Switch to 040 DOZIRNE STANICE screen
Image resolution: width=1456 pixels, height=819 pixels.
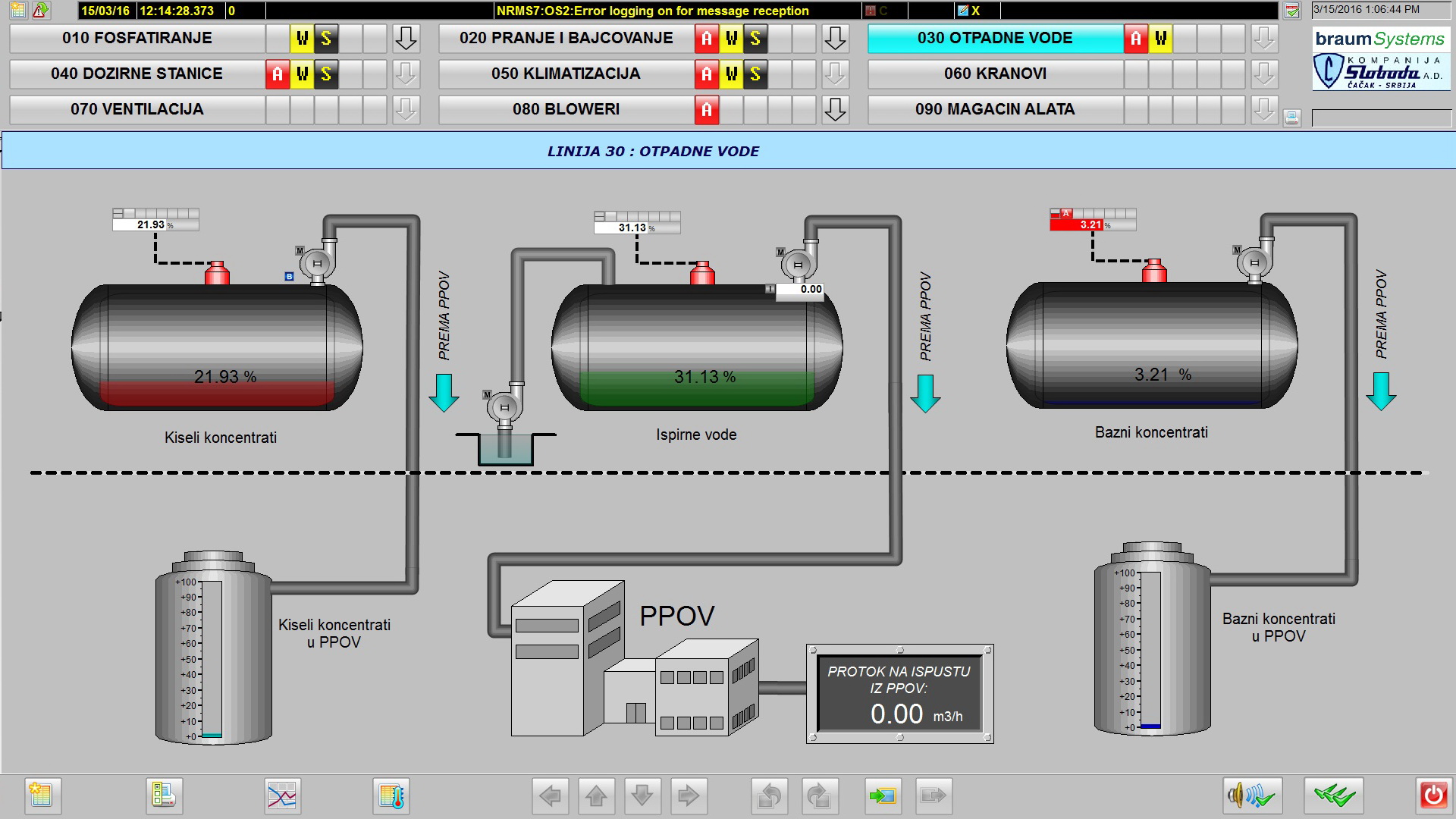click(x=136, y=74)
